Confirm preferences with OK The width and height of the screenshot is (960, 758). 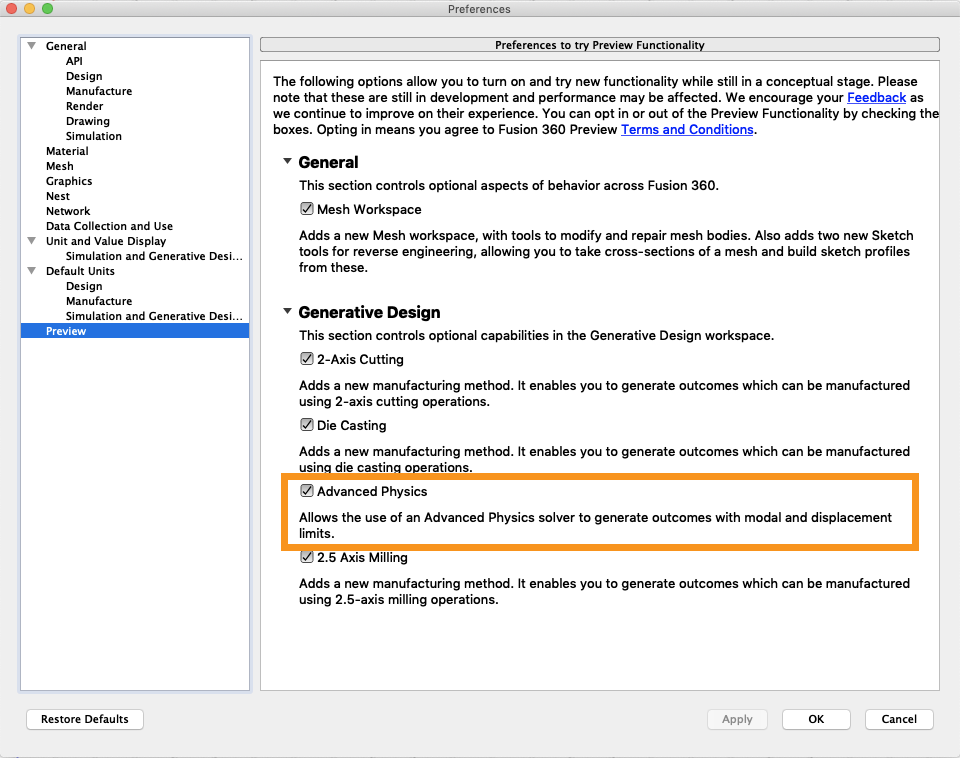pos(816,719)
